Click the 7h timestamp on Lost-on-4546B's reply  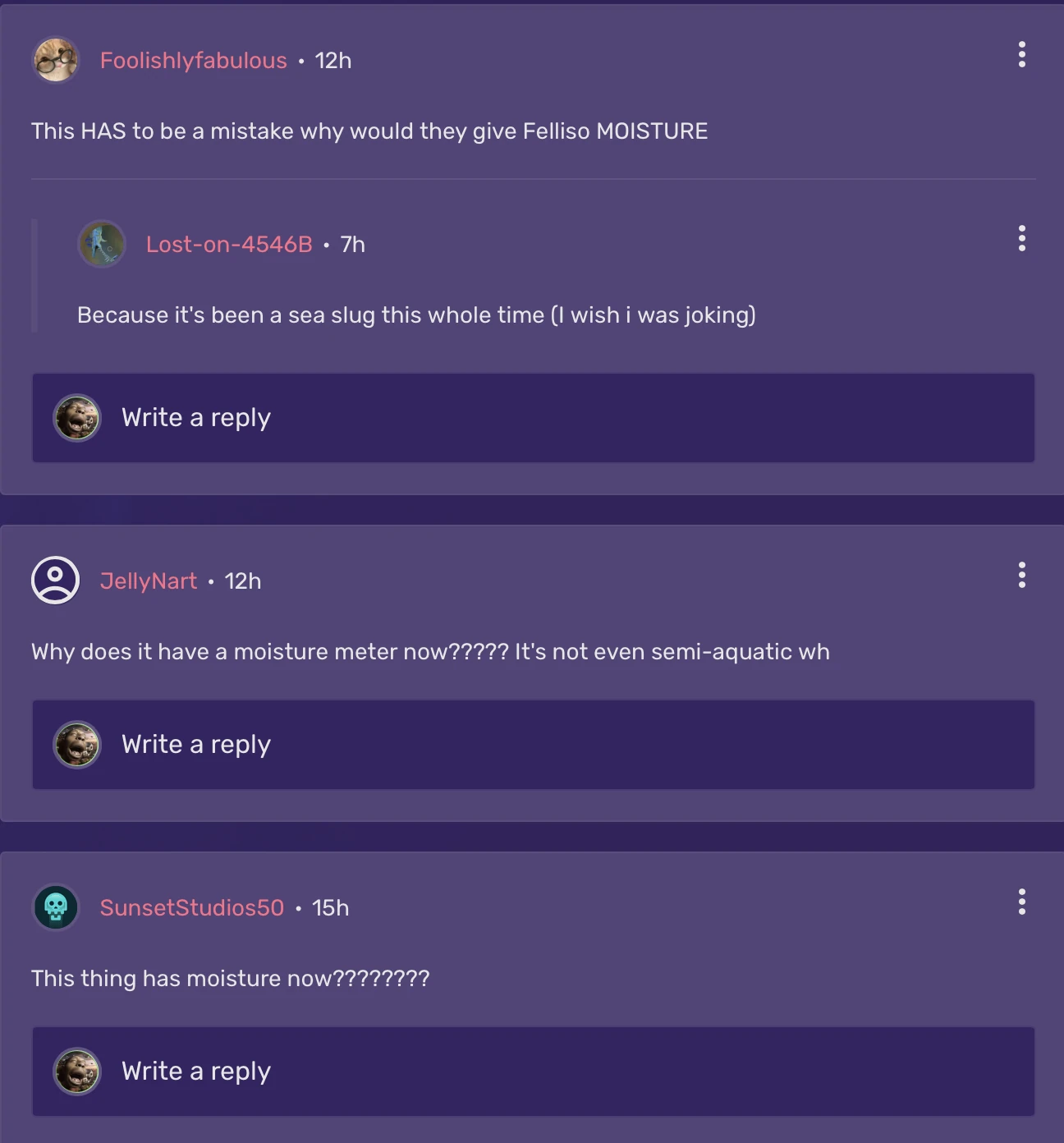353,244
